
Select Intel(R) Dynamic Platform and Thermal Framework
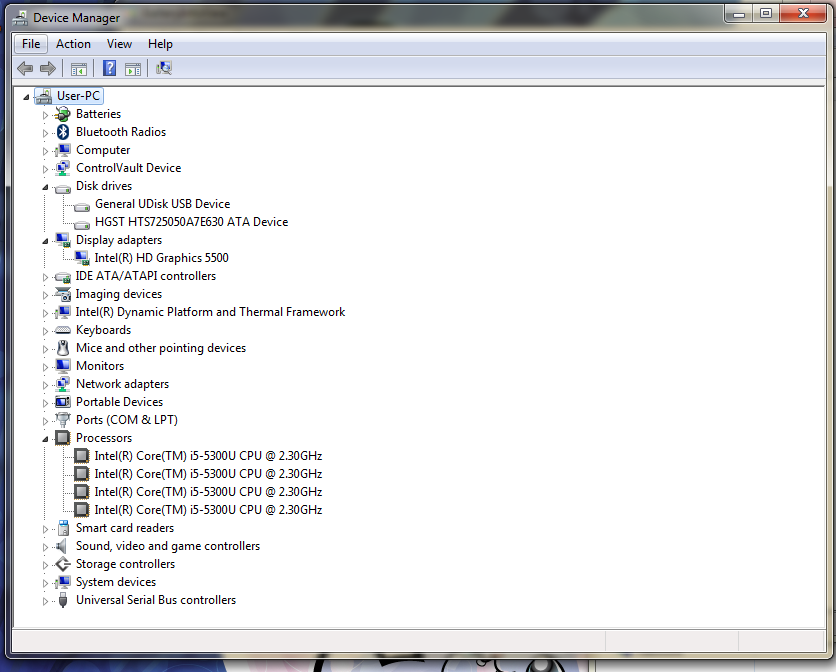click(210, 312)
